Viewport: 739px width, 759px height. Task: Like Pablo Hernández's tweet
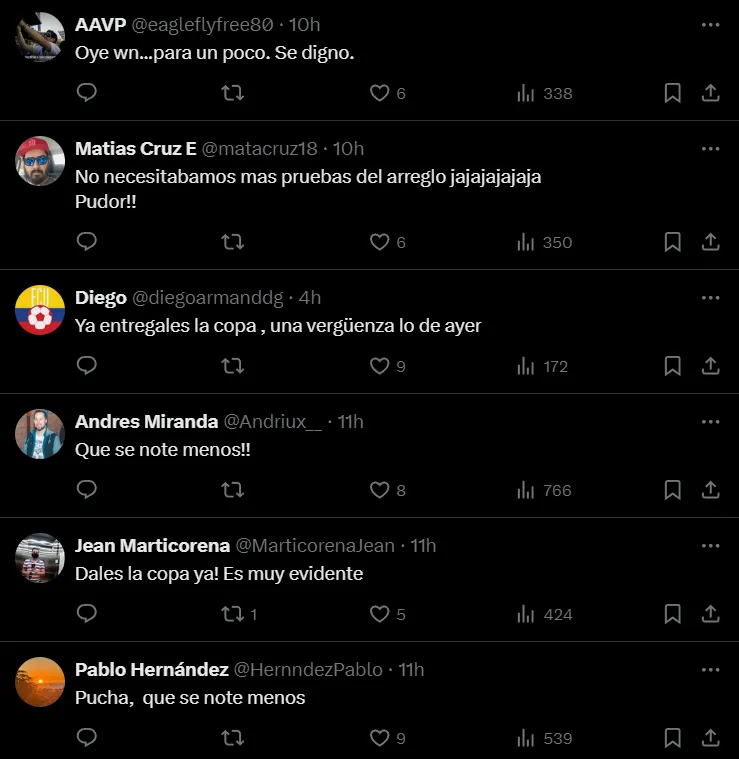point(379,738)
